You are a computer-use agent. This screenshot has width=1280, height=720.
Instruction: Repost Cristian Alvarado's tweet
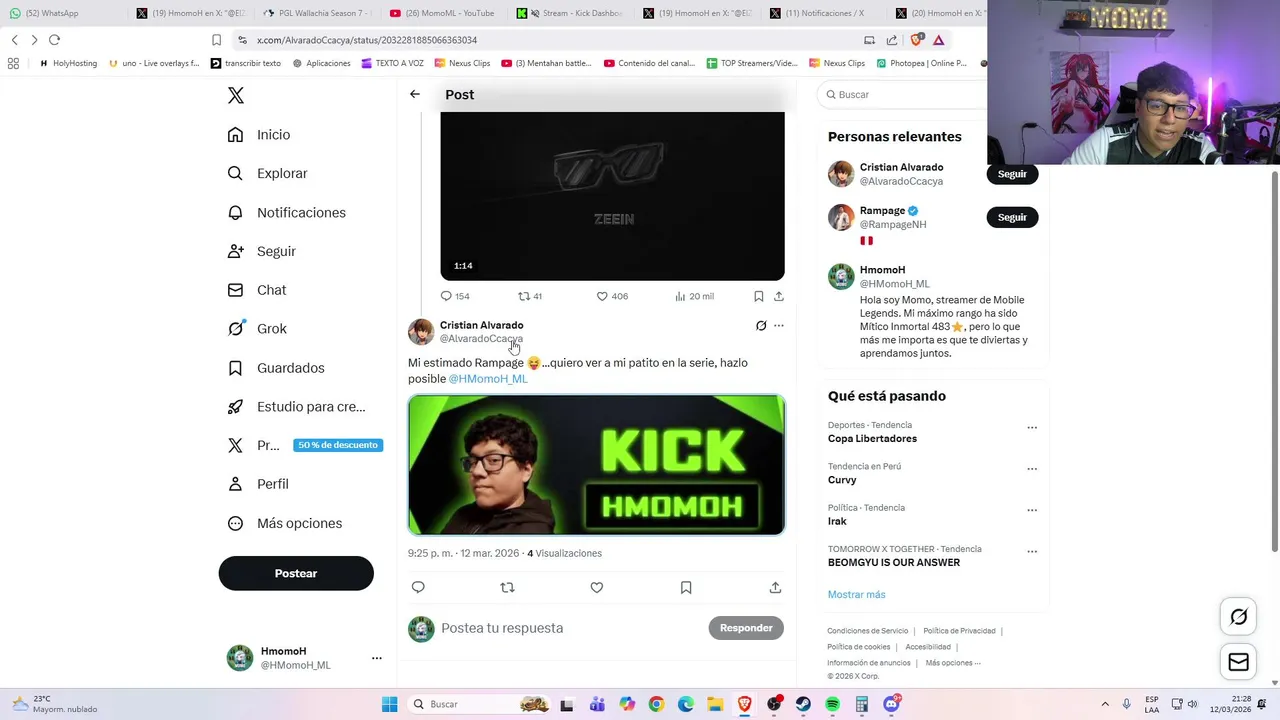[507, 587]
